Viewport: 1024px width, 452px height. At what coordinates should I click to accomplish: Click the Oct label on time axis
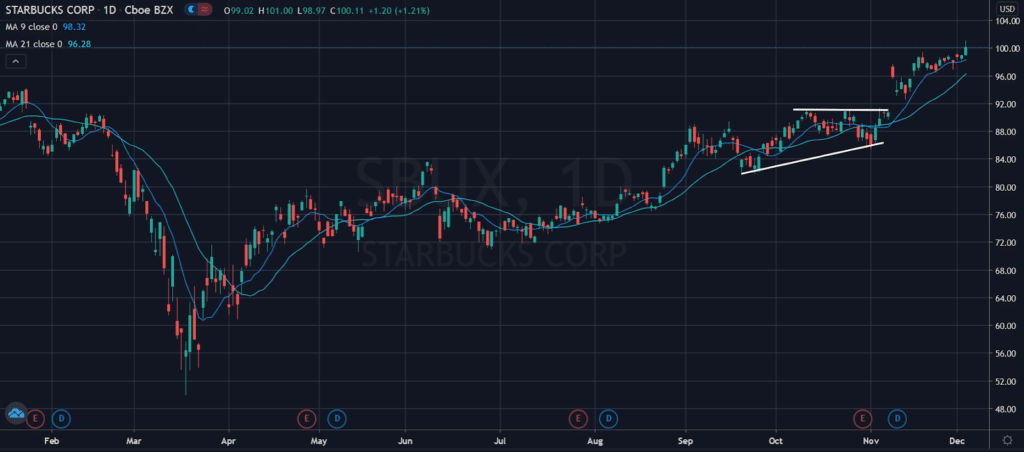coord(776,440)
